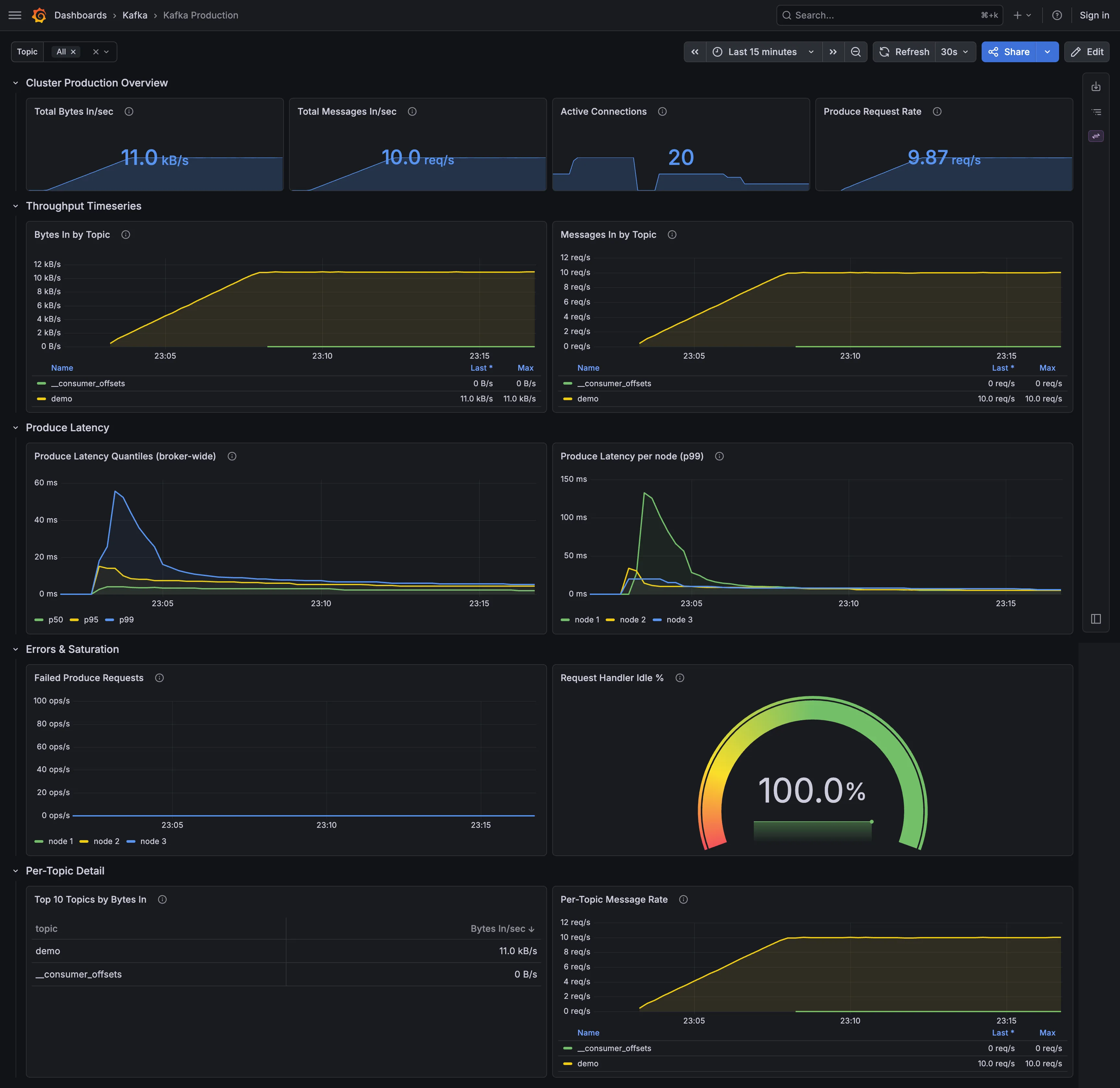Collapse the Errors & Saturation row
Image resolution: width=1120 pixels, height=1088 pixels.
[16, 650]
